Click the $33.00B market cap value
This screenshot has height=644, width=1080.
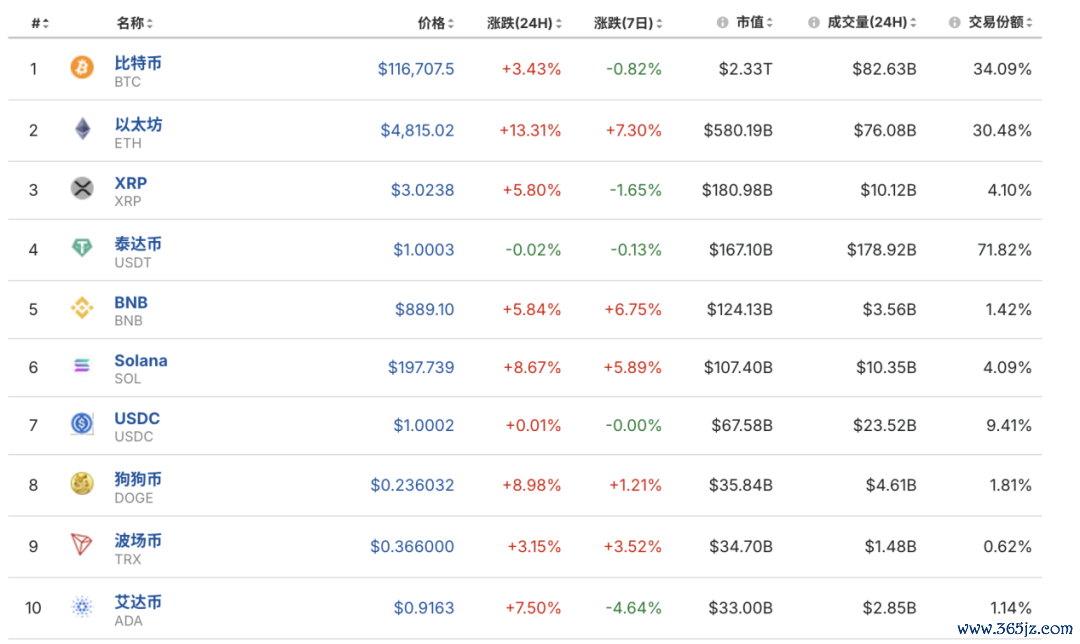click(740, 608)
